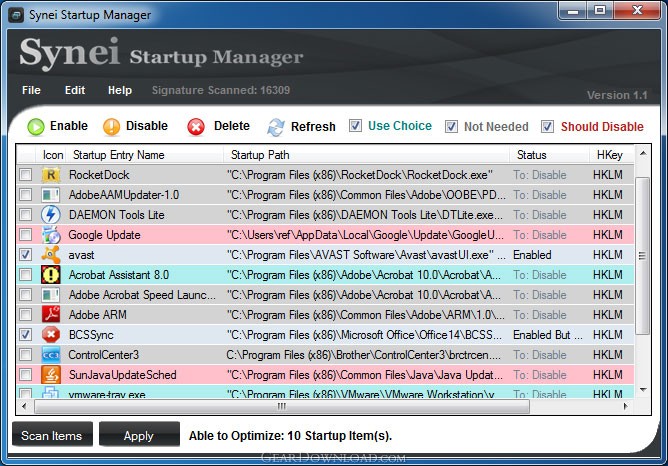Screen dimensions: 668x466
Task: Select the RocketDock.exe startup path
Action: (360, 175)
